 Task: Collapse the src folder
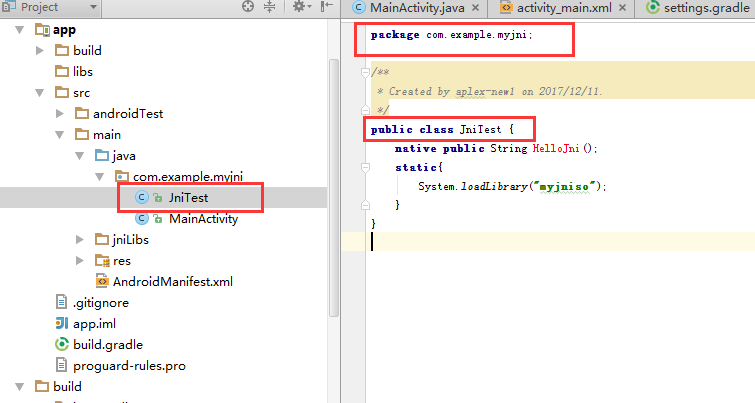tap(40, 92)
